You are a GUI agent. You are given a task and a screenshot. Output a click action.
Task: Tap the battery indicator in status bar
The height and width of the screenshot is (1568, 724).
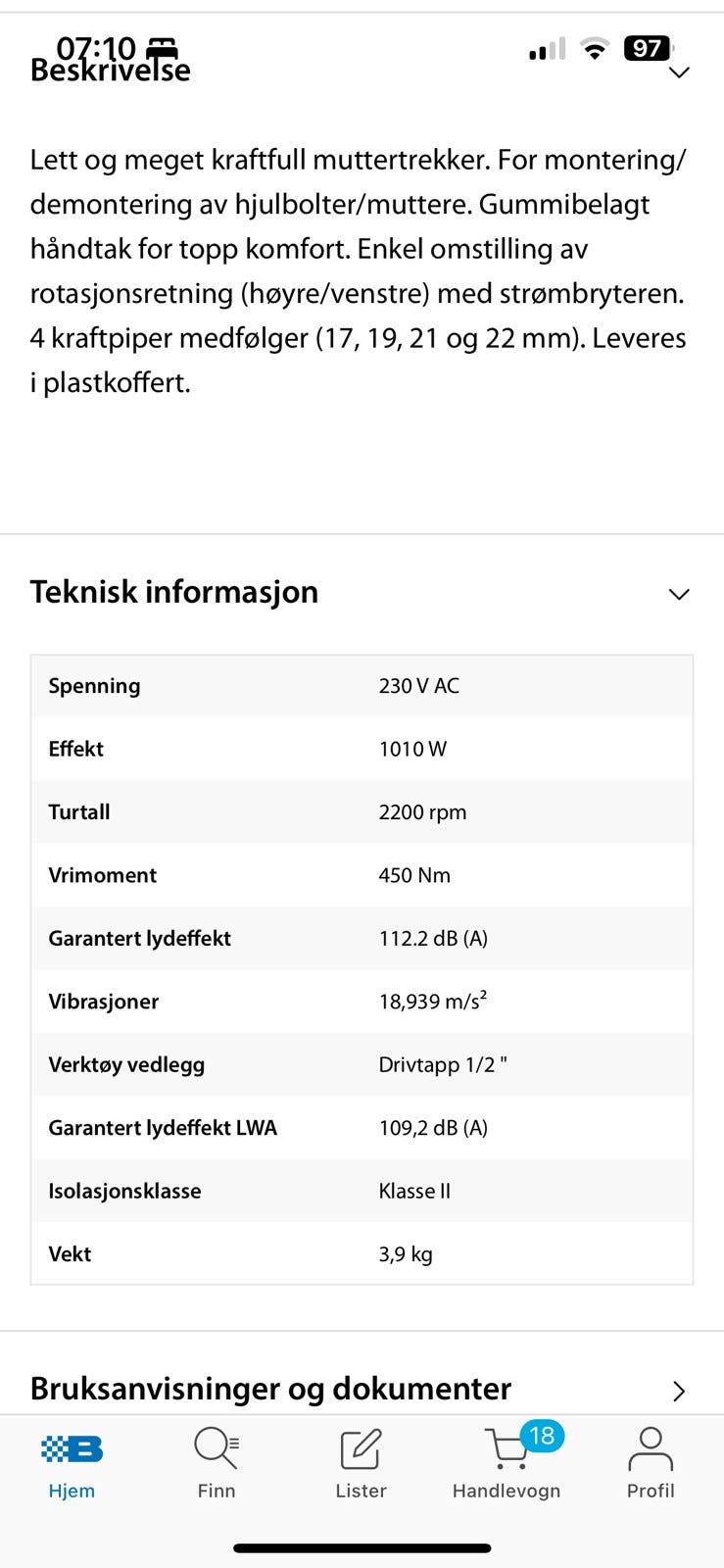(649, 48)
